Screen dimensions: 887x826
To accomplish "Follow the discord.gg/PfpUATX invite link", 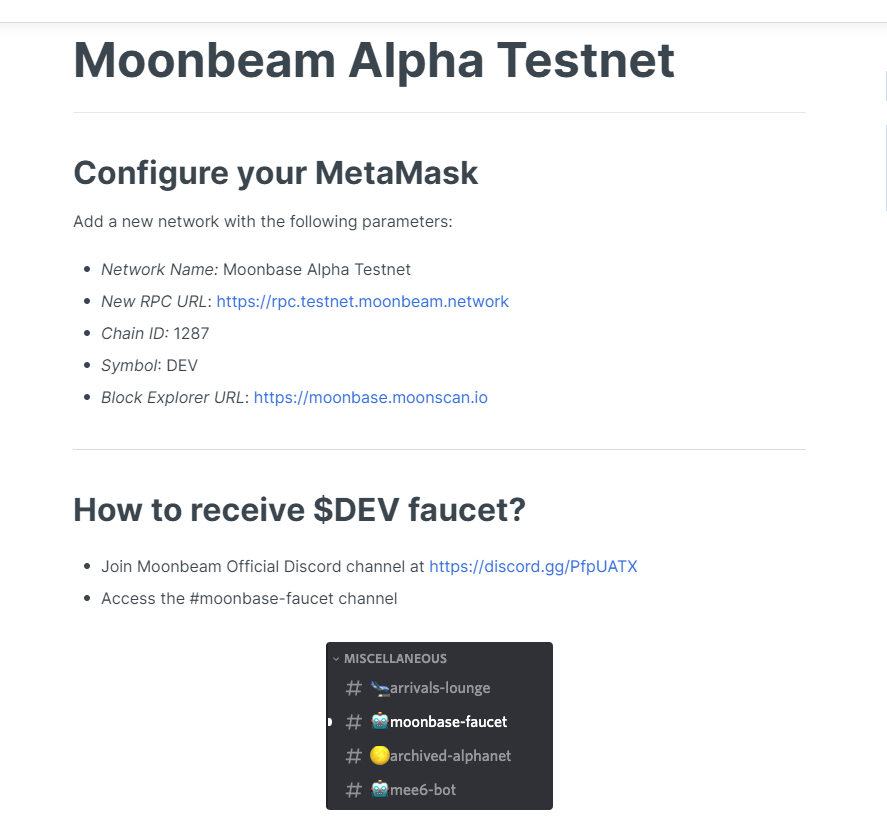I will (x=533, y=566).
